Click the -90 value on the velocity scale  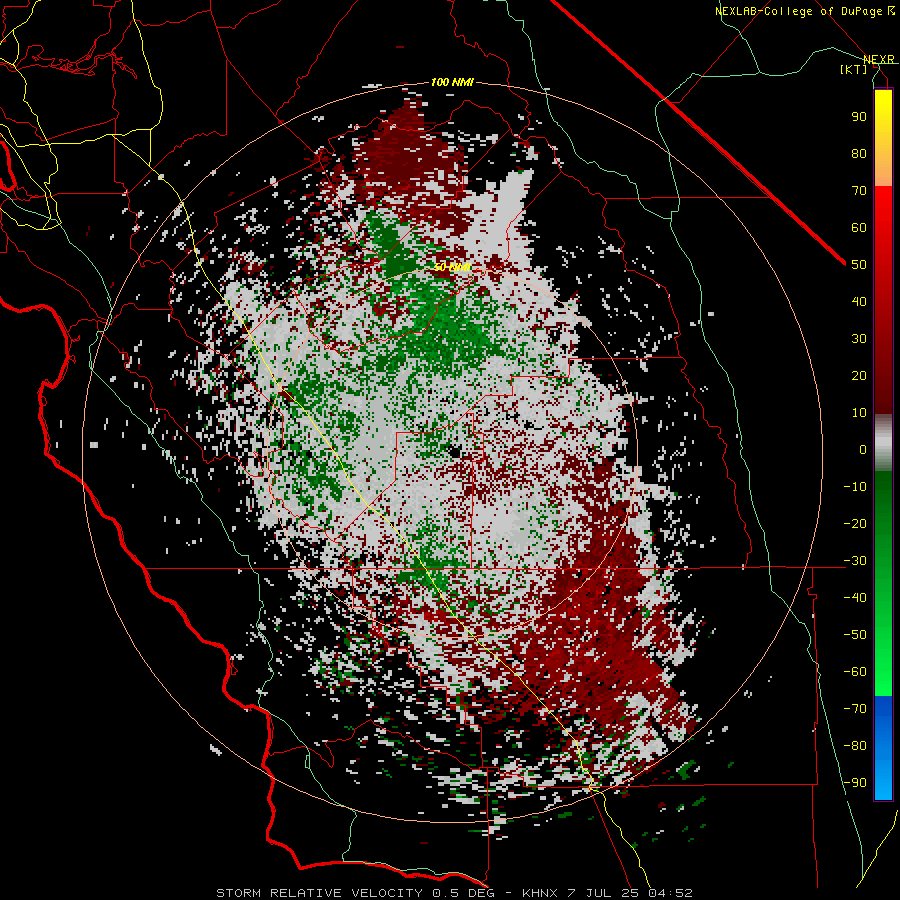855,783
